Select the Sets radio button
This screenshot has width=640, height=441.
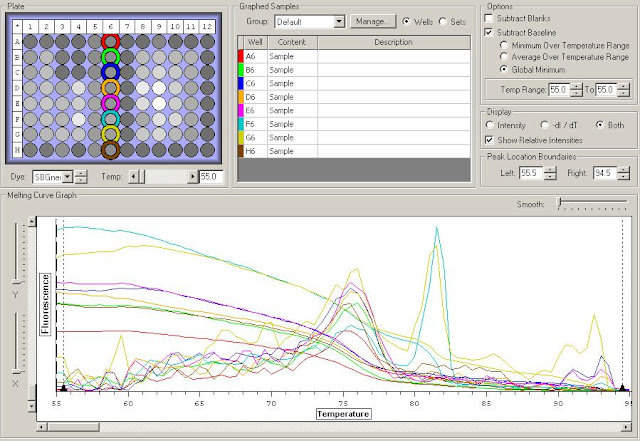tap(443, 21)
